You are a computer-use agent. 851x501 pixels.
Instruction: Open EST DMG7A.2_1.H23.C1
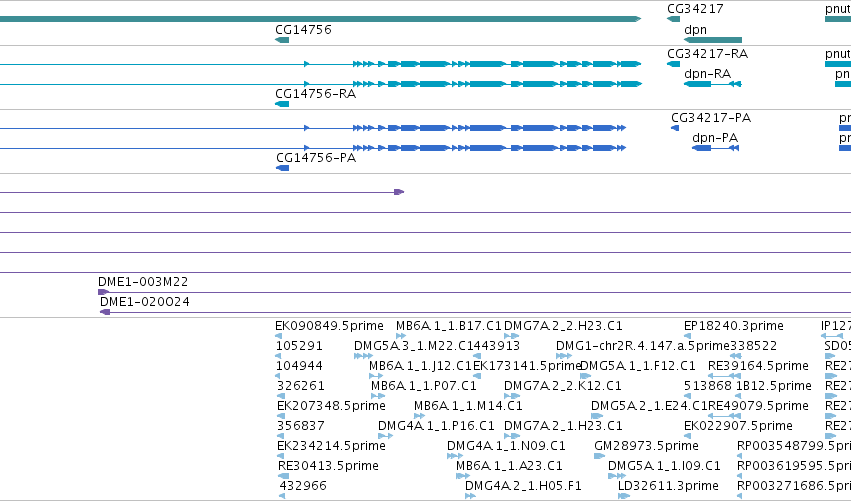[563, 426]
